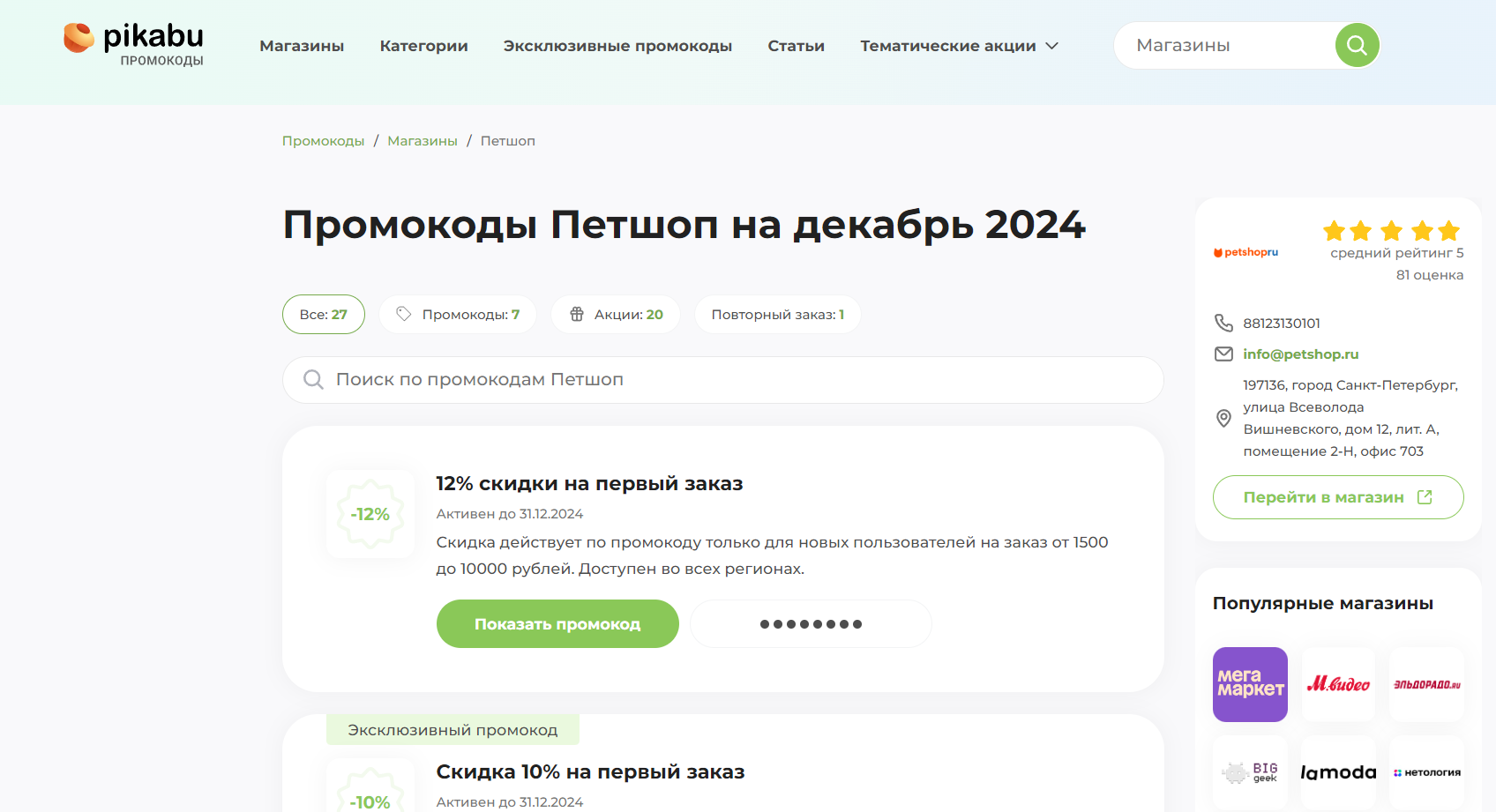Open the М.Видео store tile
The width and height of the screenshot is (1496, 812).
tap(1338, 684)
